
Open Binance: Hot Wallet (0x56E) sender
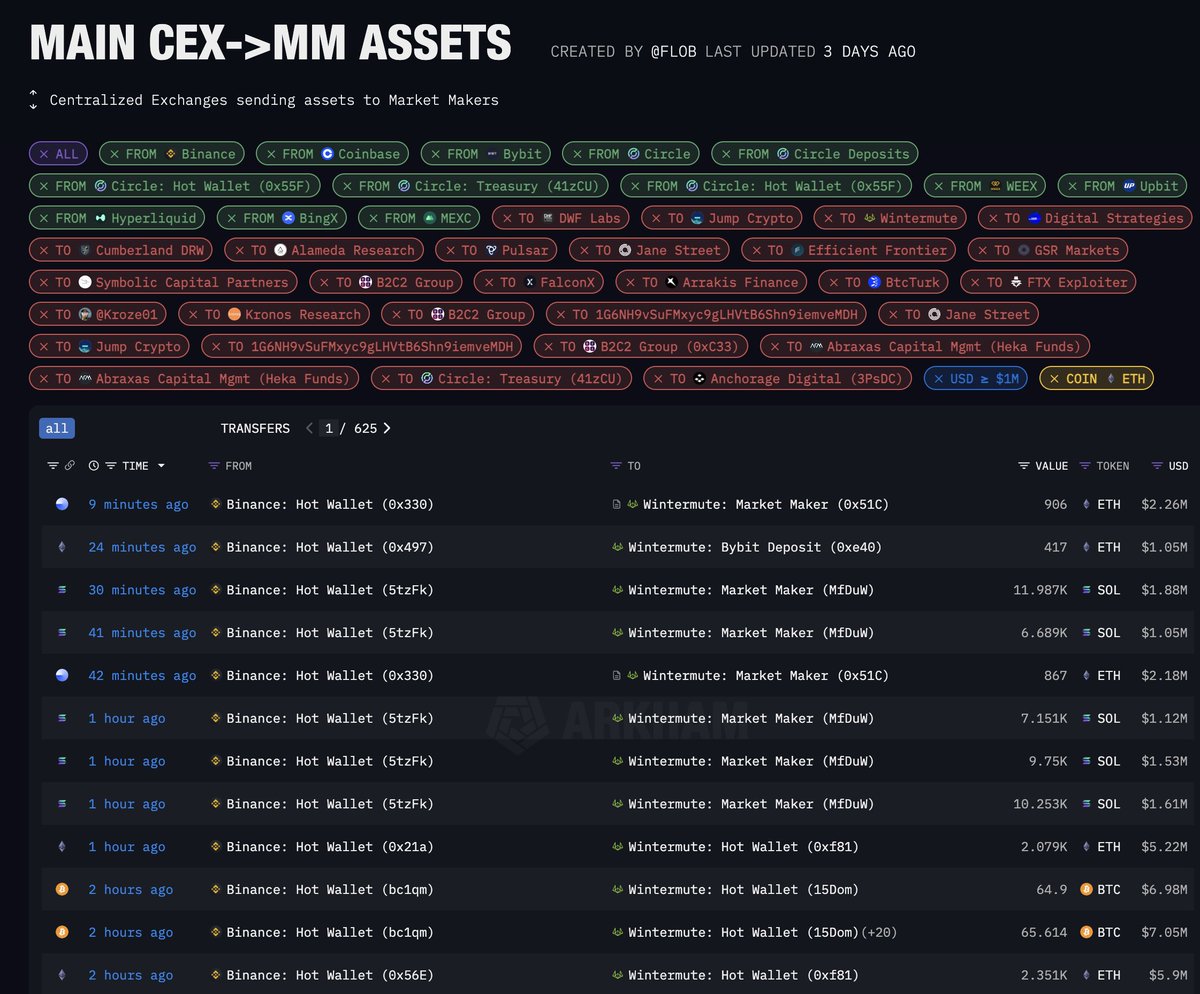330,976
